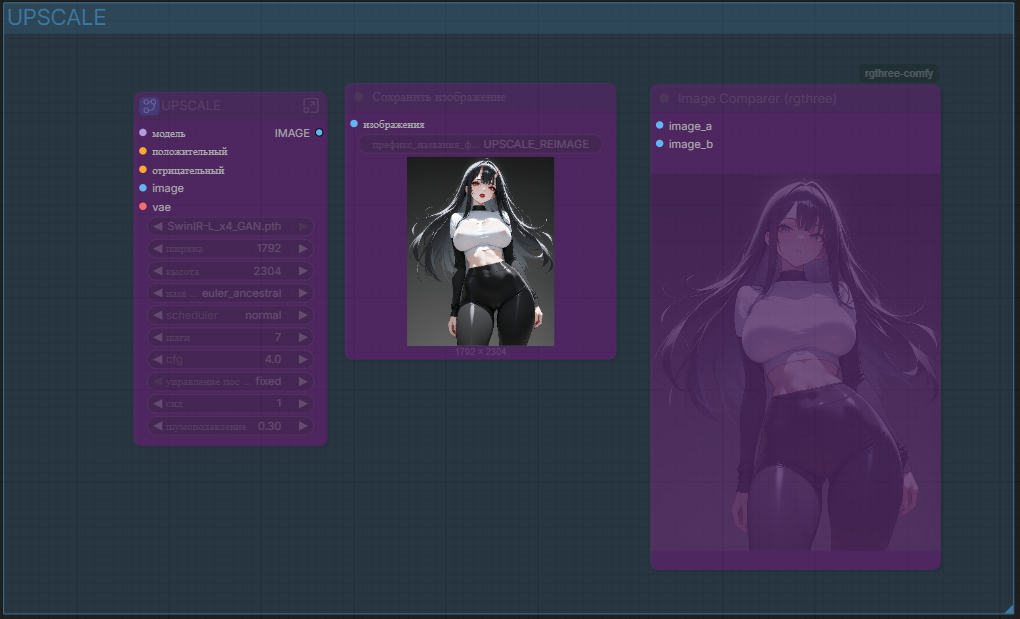Toggle collapse dot on Image Comparer node
The image size is (1020, 619).
(x=664, y=98)
